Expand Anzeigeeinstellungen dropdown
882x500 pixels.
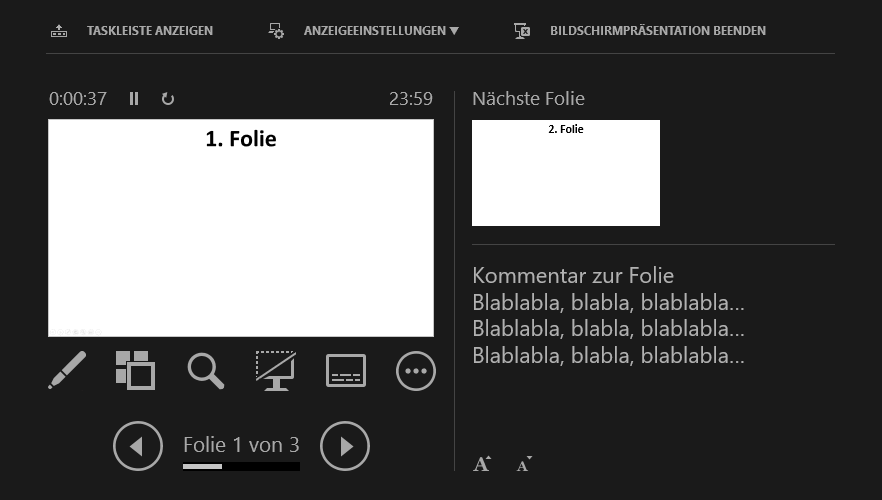pos(381,31)
